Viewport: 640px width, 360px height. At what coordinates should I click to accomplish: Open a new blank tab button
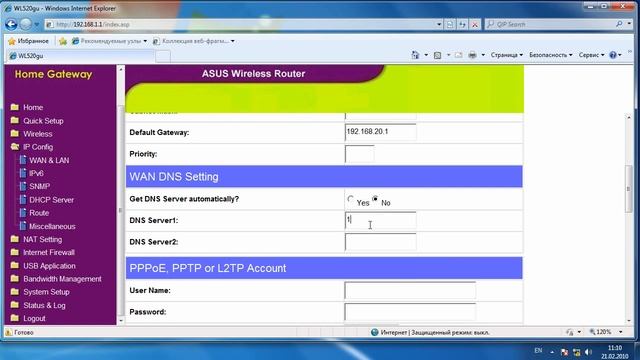click(x=163, y=56)
